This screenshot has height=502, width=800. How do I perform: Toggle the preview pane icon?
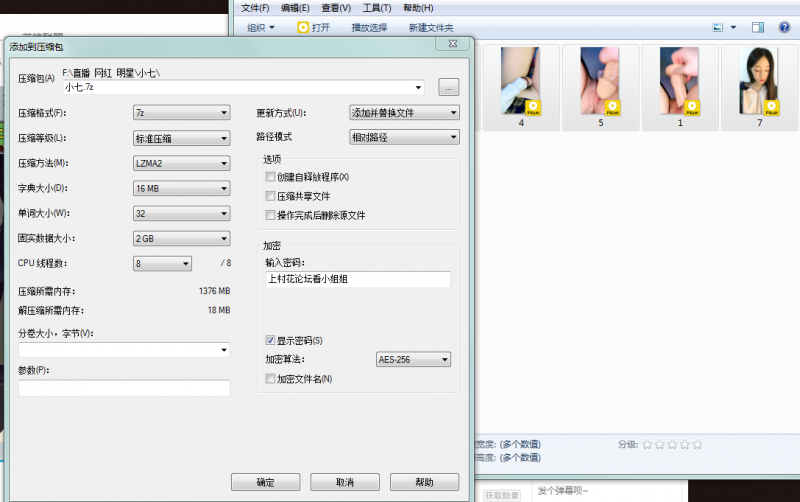tap(758, 27)
